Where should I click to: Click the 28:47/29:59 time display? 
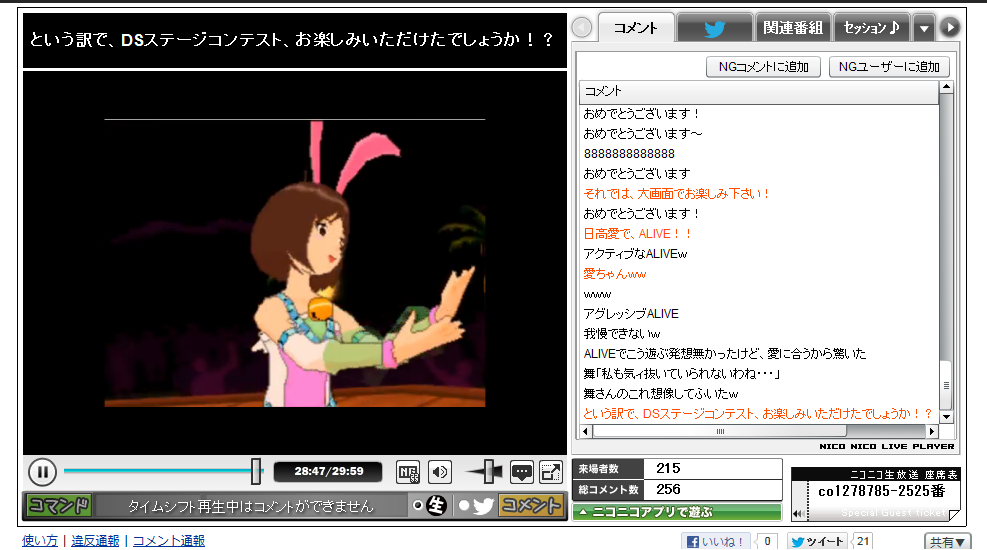tap(328, 471)
